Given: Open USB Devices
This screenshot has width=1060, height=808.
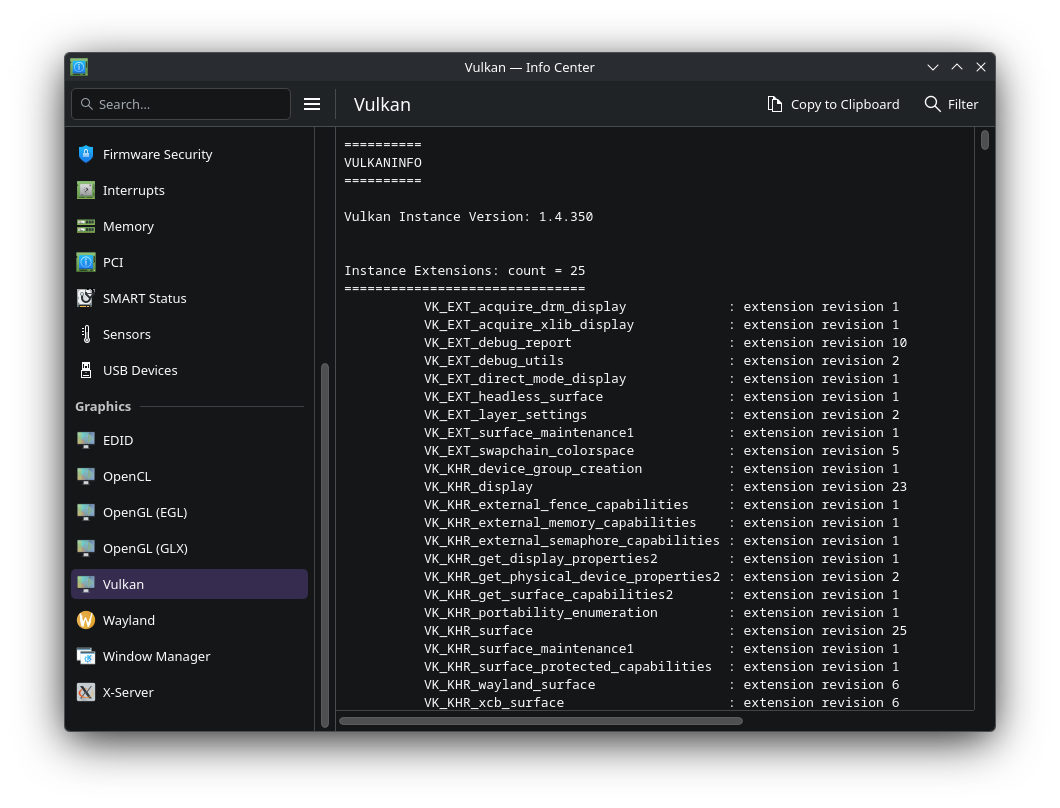Looking at the screenshot, I should (189, 370).
